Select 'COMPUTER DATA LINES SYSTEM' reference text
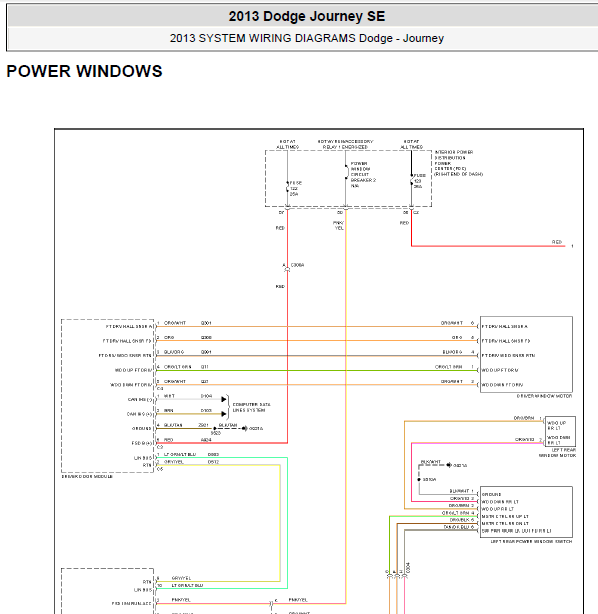The height and width of the screenshot is (614, 598). 251,407
